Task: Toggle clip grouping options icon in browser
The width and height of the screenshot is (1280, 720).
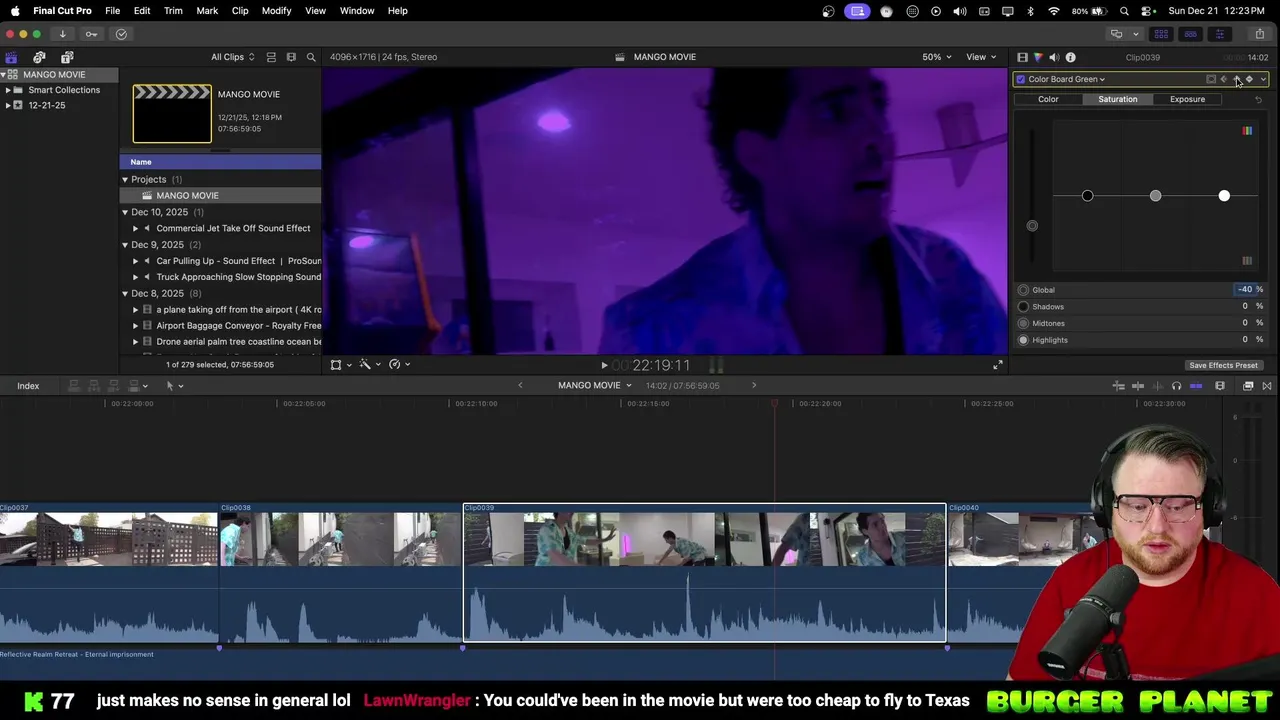Action: [271, 57]
